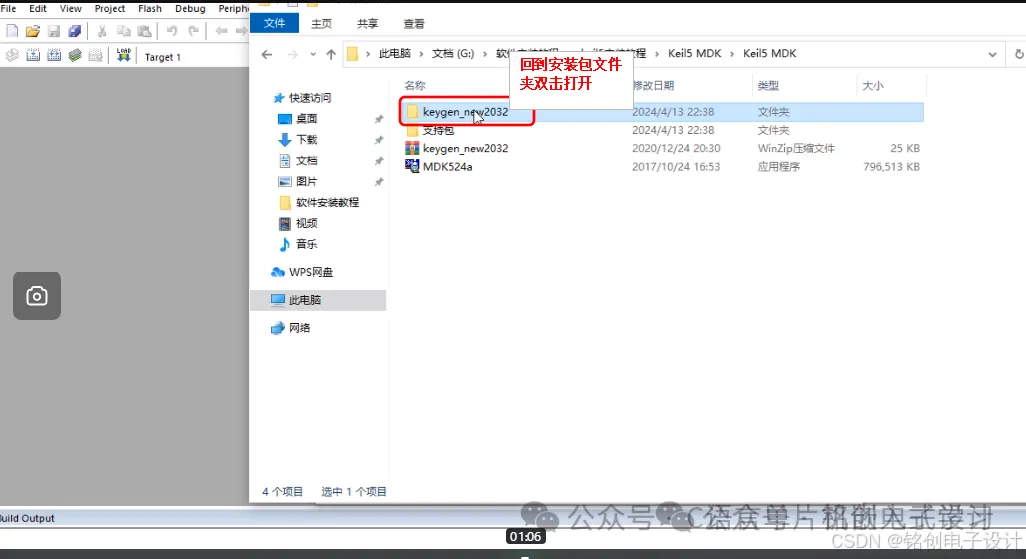Open 视频 in the navigation pane
Image resolution: width=1026 pixels, height=559 pixels.
pos(306,223)
